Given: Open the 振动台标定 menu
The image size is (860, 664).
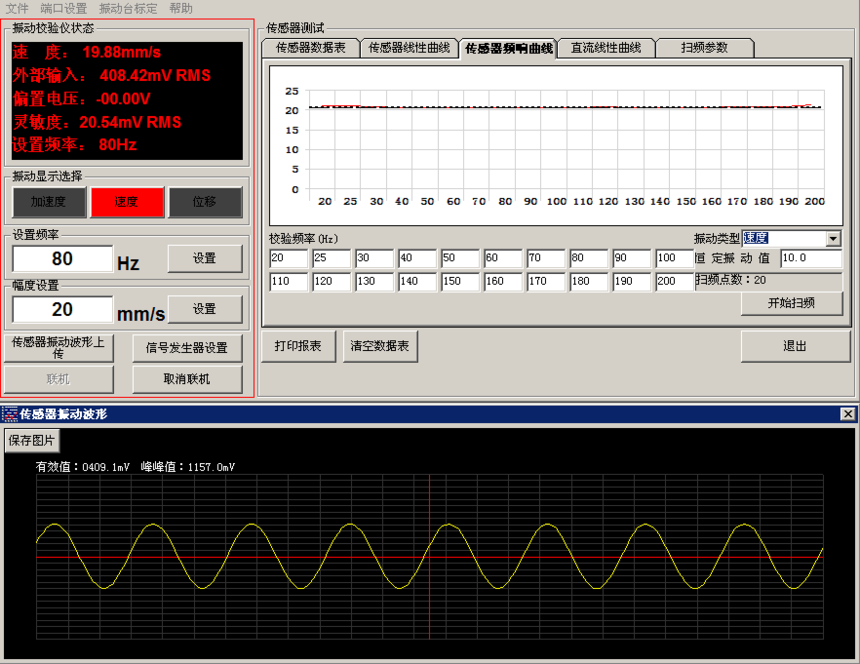Looking at the screenshot, I should click(128, 8).
